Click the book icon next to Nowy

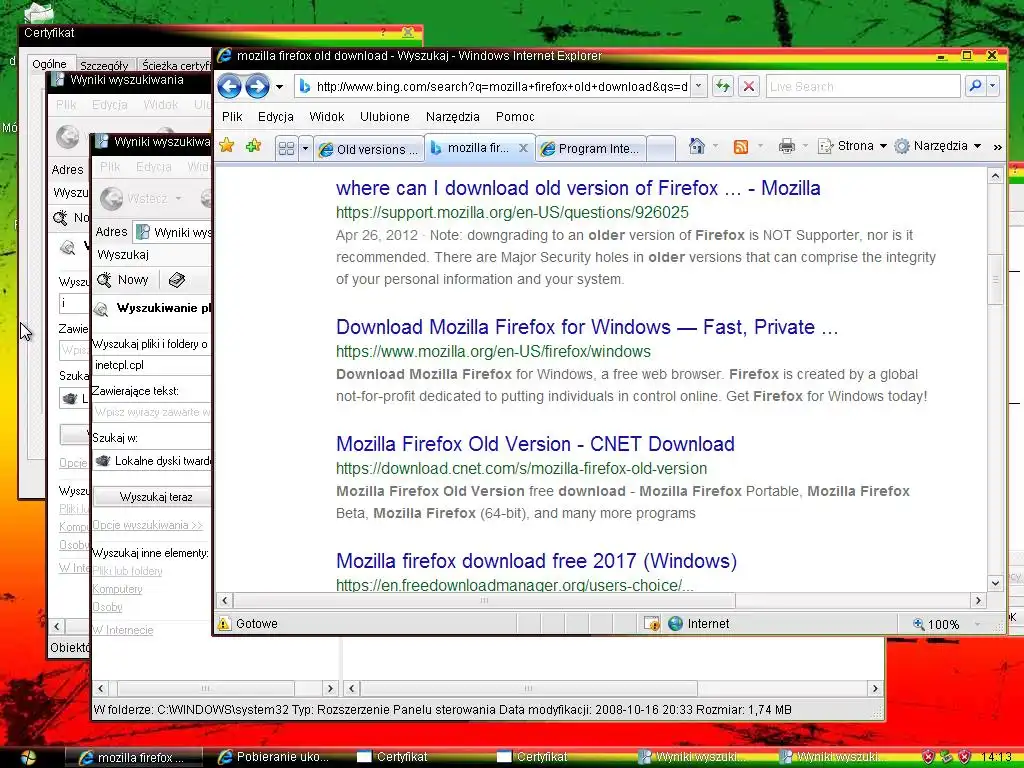pos(176,280)
